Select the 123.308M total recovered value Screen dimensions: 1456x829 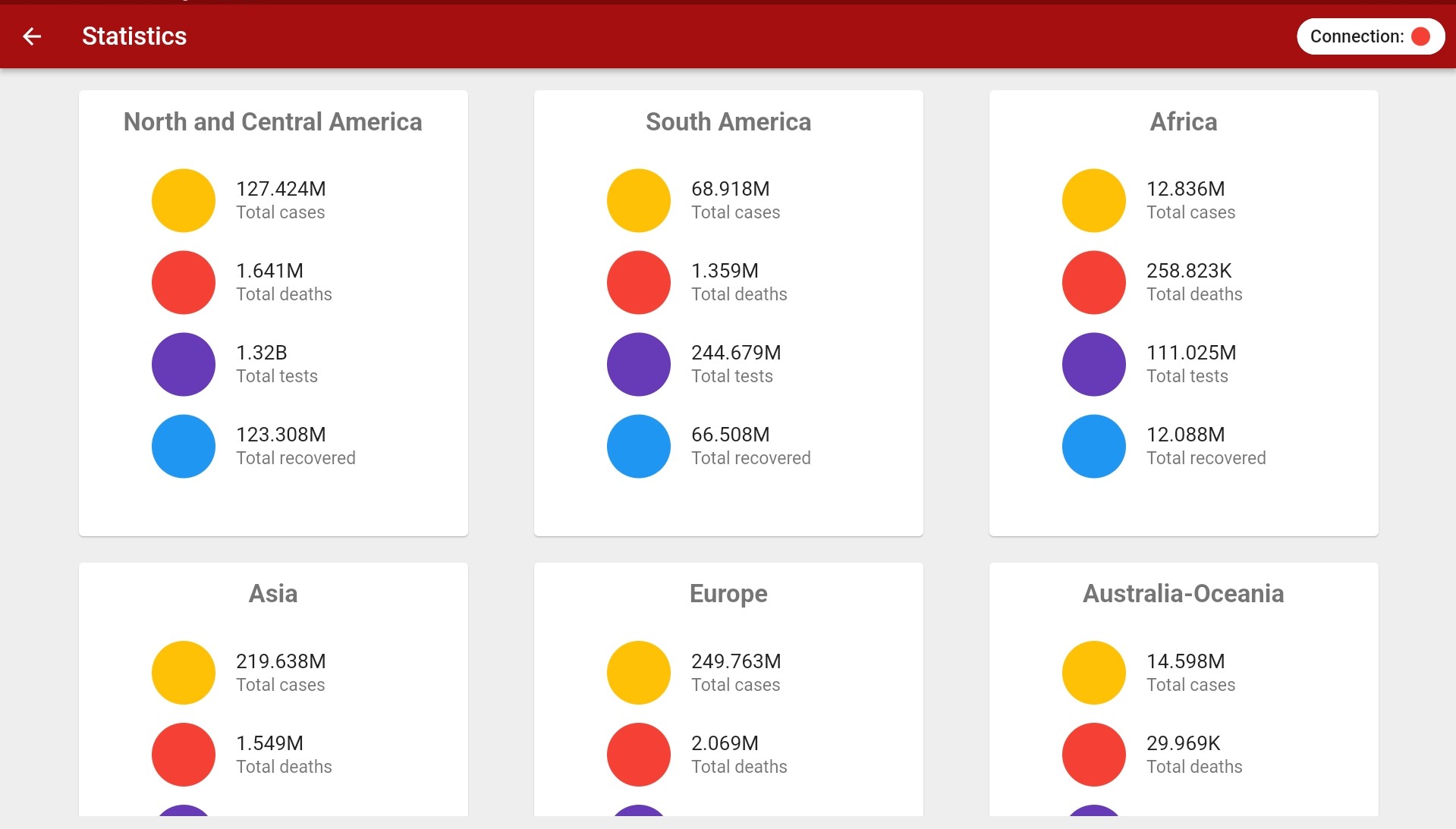click(x=281, y=435)
